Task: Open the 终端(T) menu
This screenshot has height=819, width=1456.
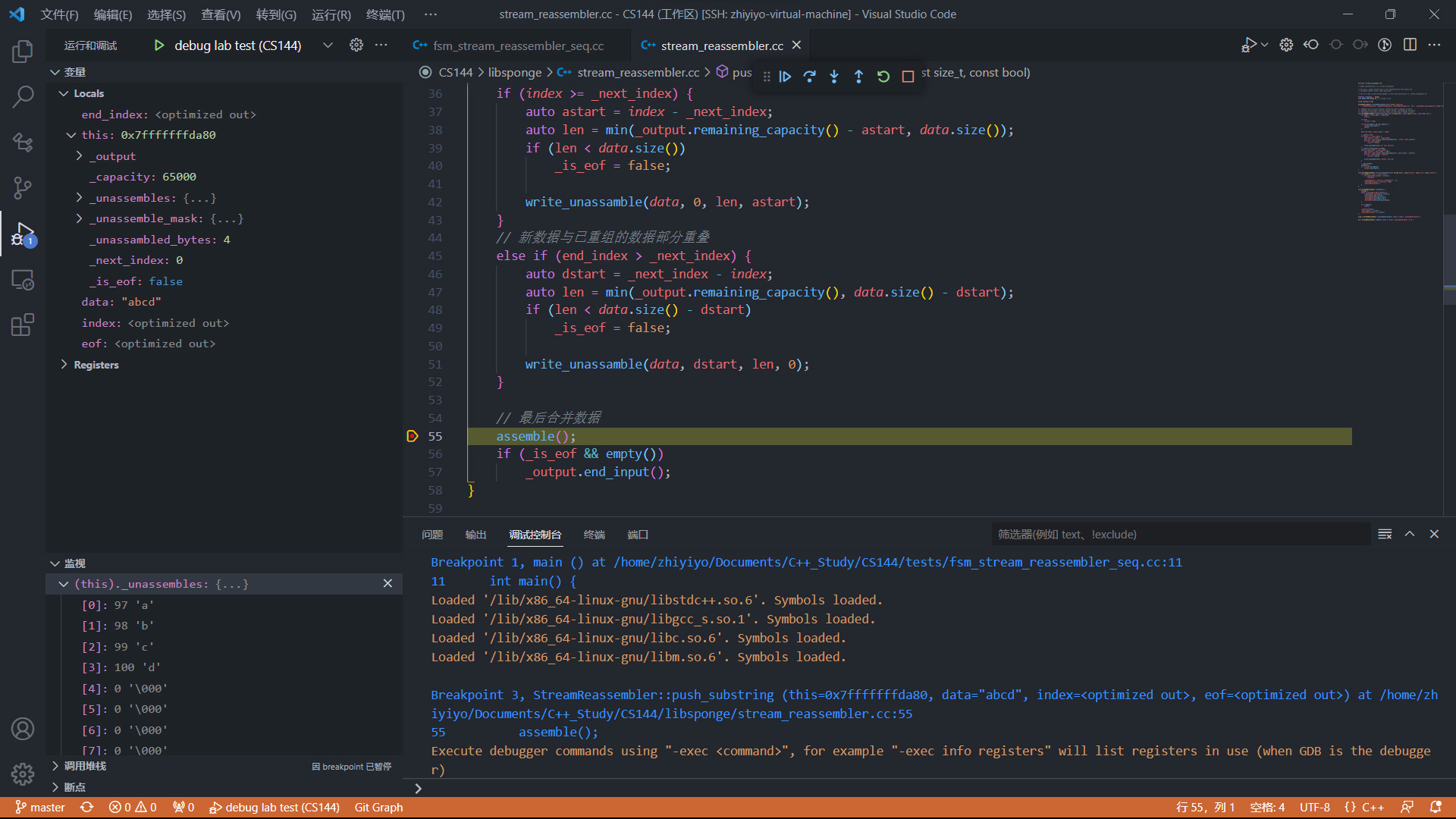Action: point(385,14)
